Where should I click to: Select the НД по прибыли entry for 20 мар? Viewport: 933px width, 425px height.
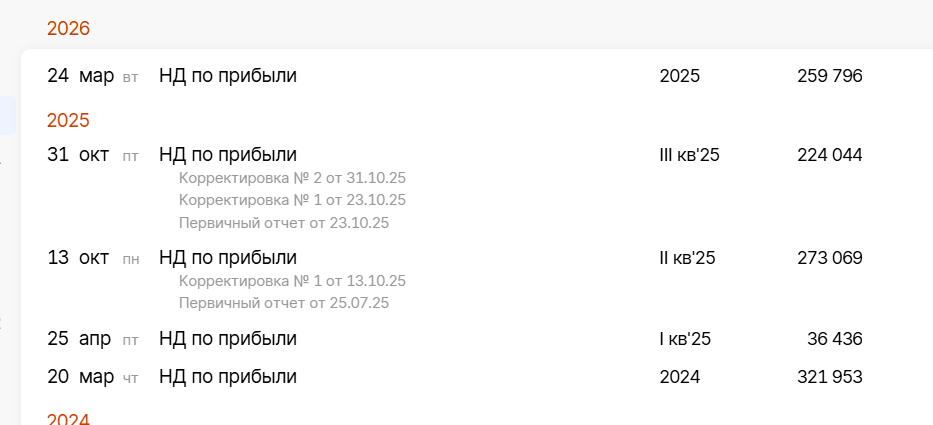[228, 377]
